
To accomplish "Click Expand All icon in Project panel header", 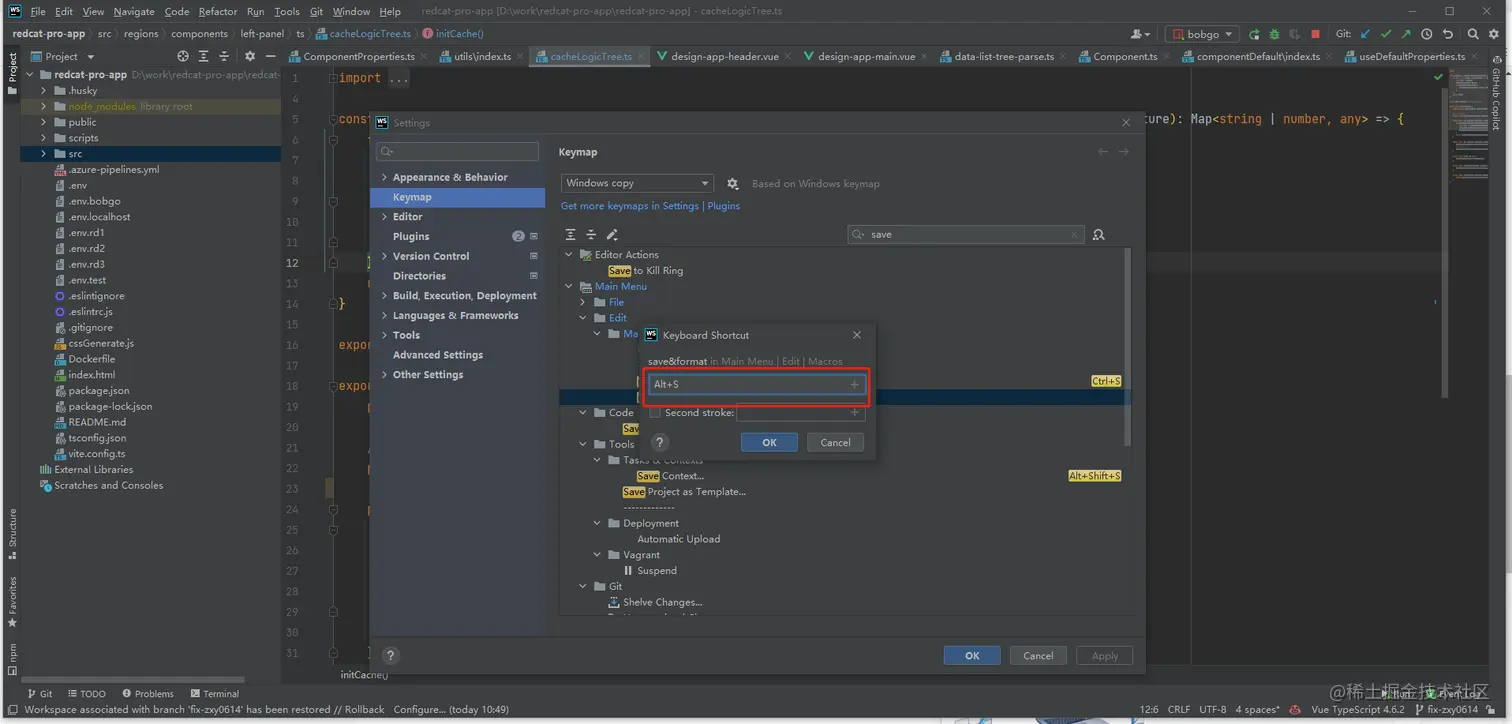I will tap(203, 57).
